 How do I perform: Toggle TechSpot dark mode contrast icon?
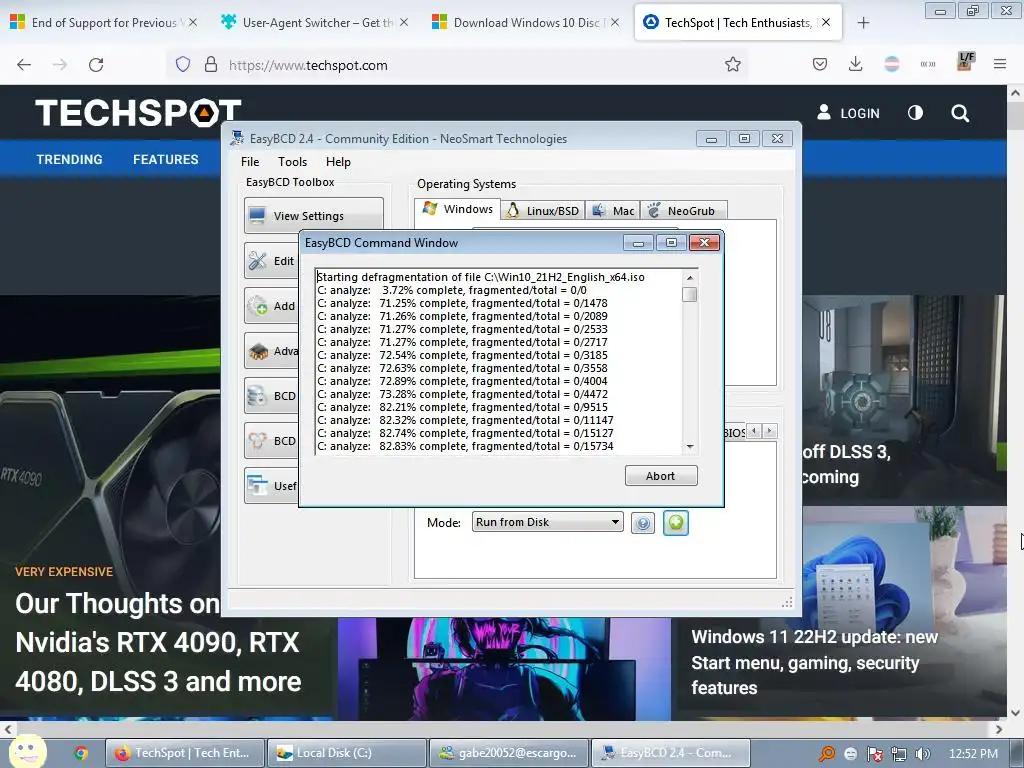pos(916,113)
